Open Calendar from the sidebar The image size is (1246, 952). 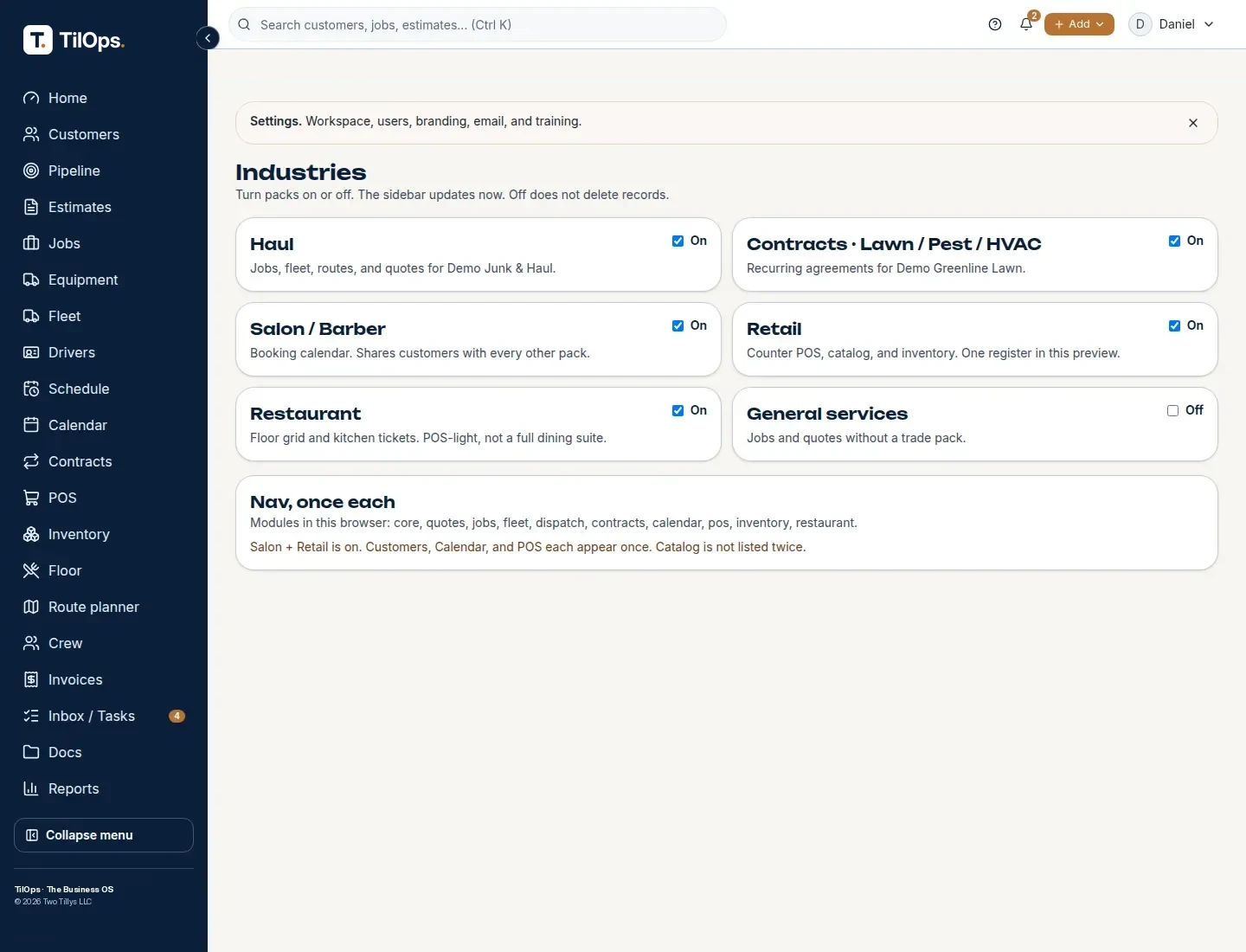click(104, 425)
